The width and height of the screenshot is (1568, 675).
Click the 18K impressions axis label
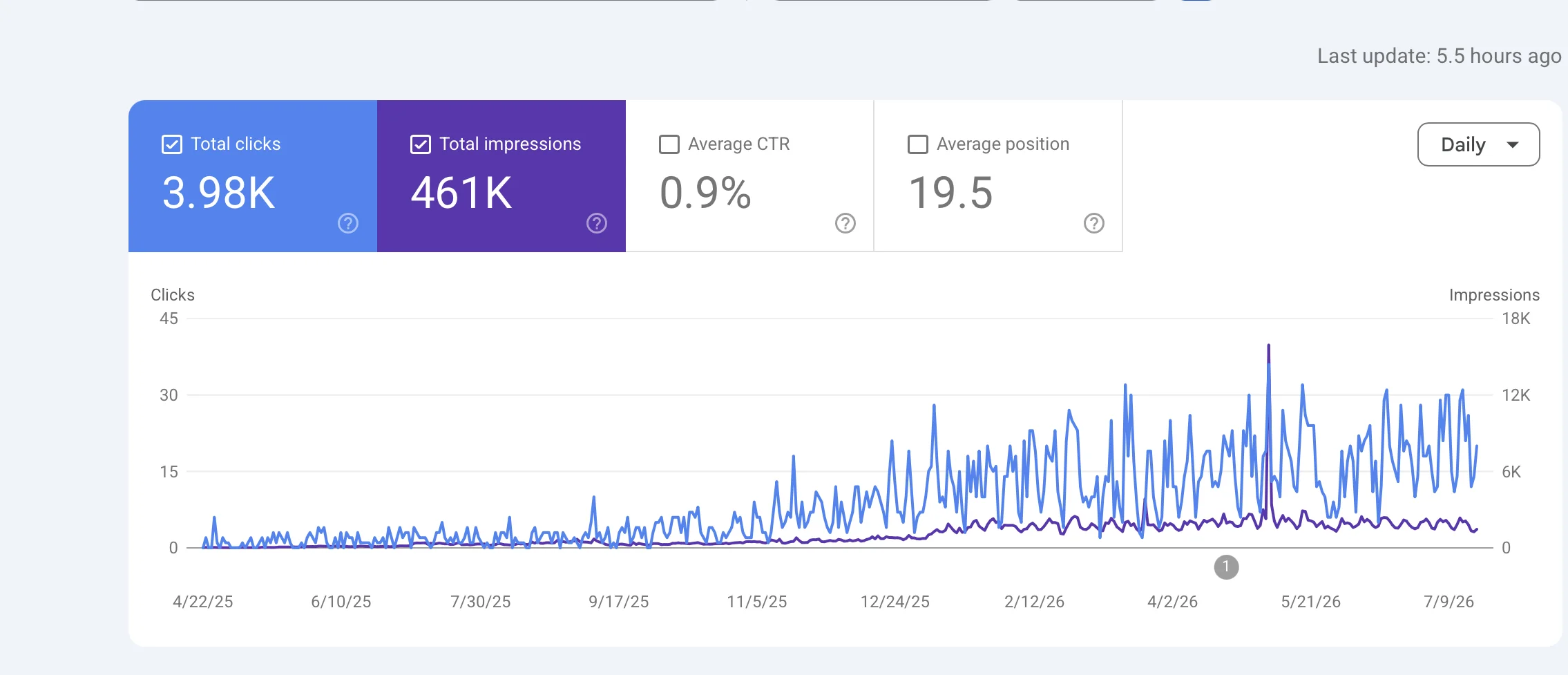click(1516, 319)
